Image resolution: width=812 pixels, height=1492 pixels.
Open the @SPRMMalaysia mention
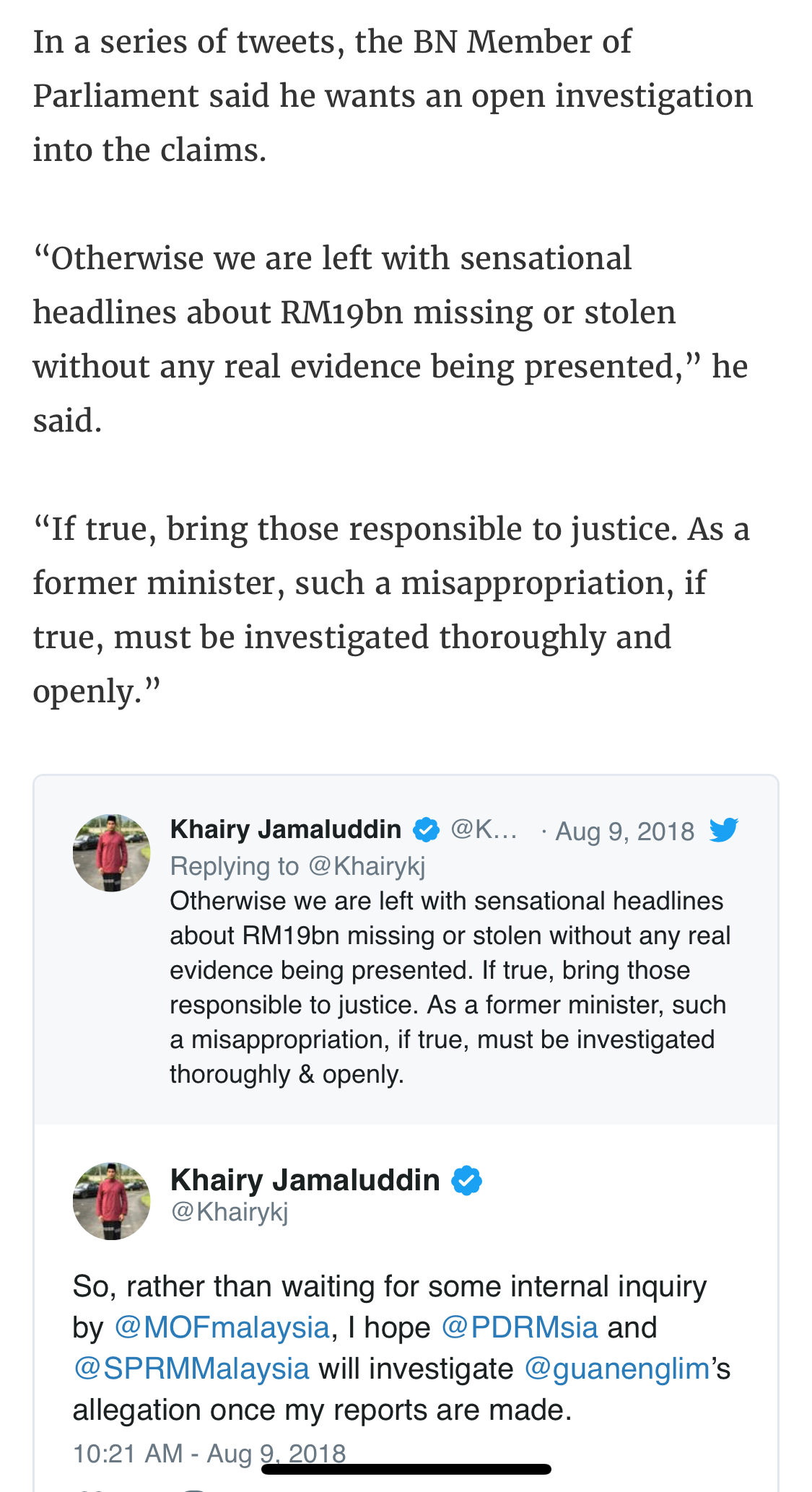click(x=191, y=1369)
